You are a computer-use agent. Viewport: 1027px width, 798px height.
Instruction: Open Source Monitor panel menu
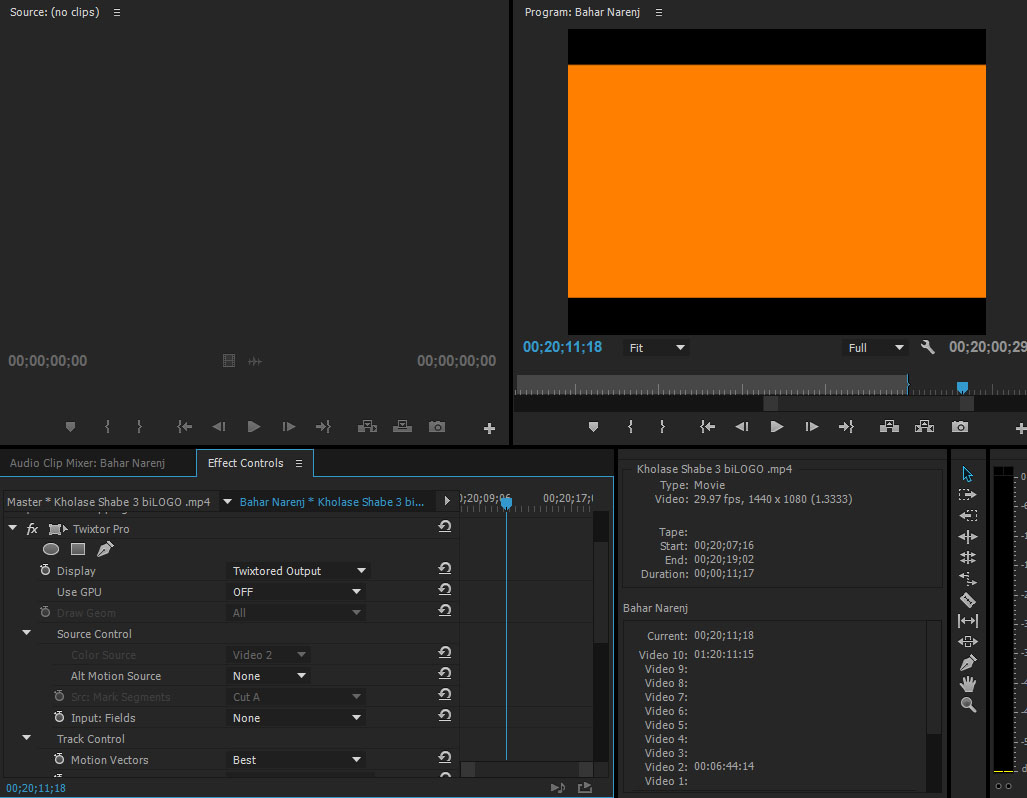(117, 12)
